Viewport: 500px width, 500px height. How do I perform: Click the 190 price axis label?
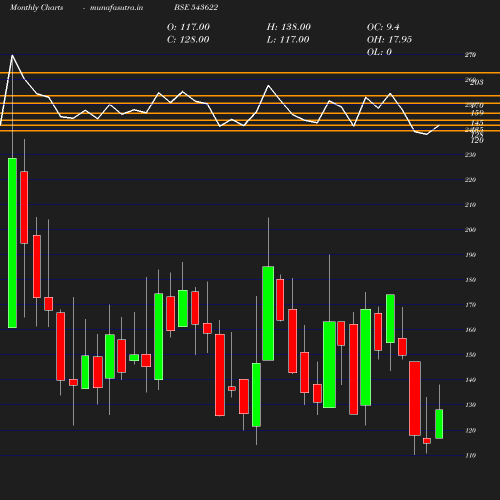coord(470,255)
